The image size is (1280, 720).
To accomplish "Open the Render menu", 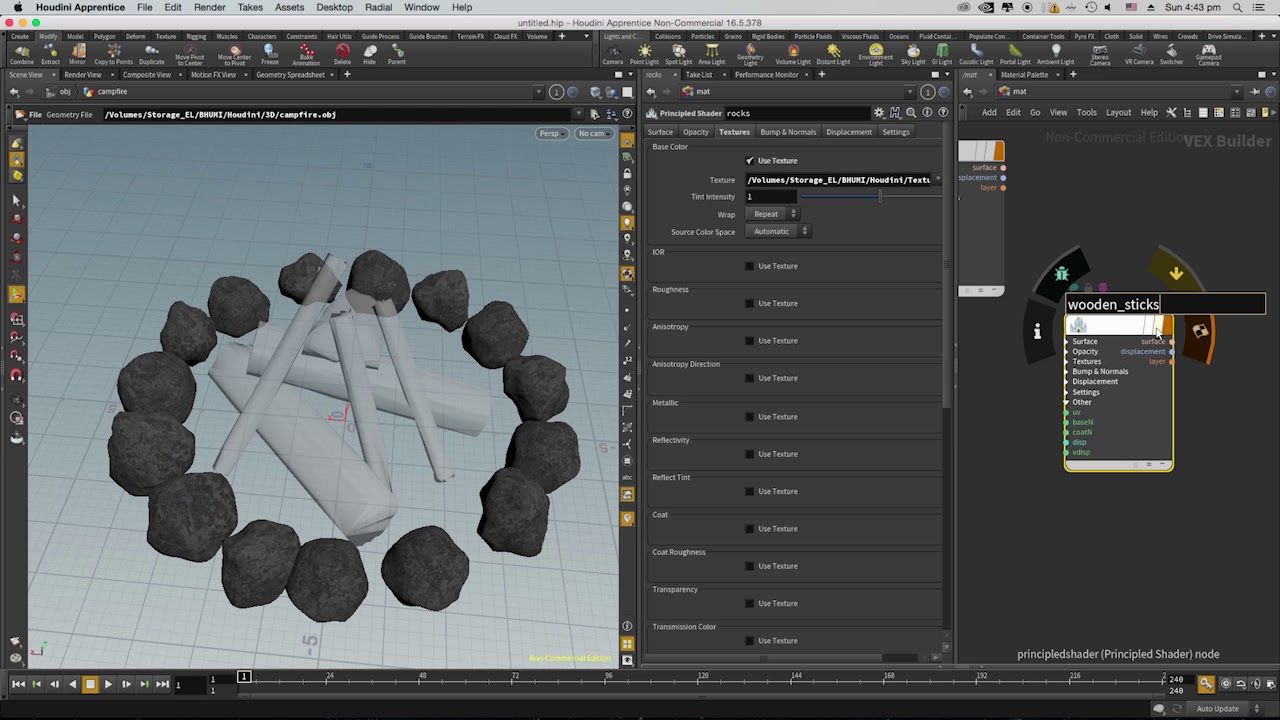I will coord(210,7).
